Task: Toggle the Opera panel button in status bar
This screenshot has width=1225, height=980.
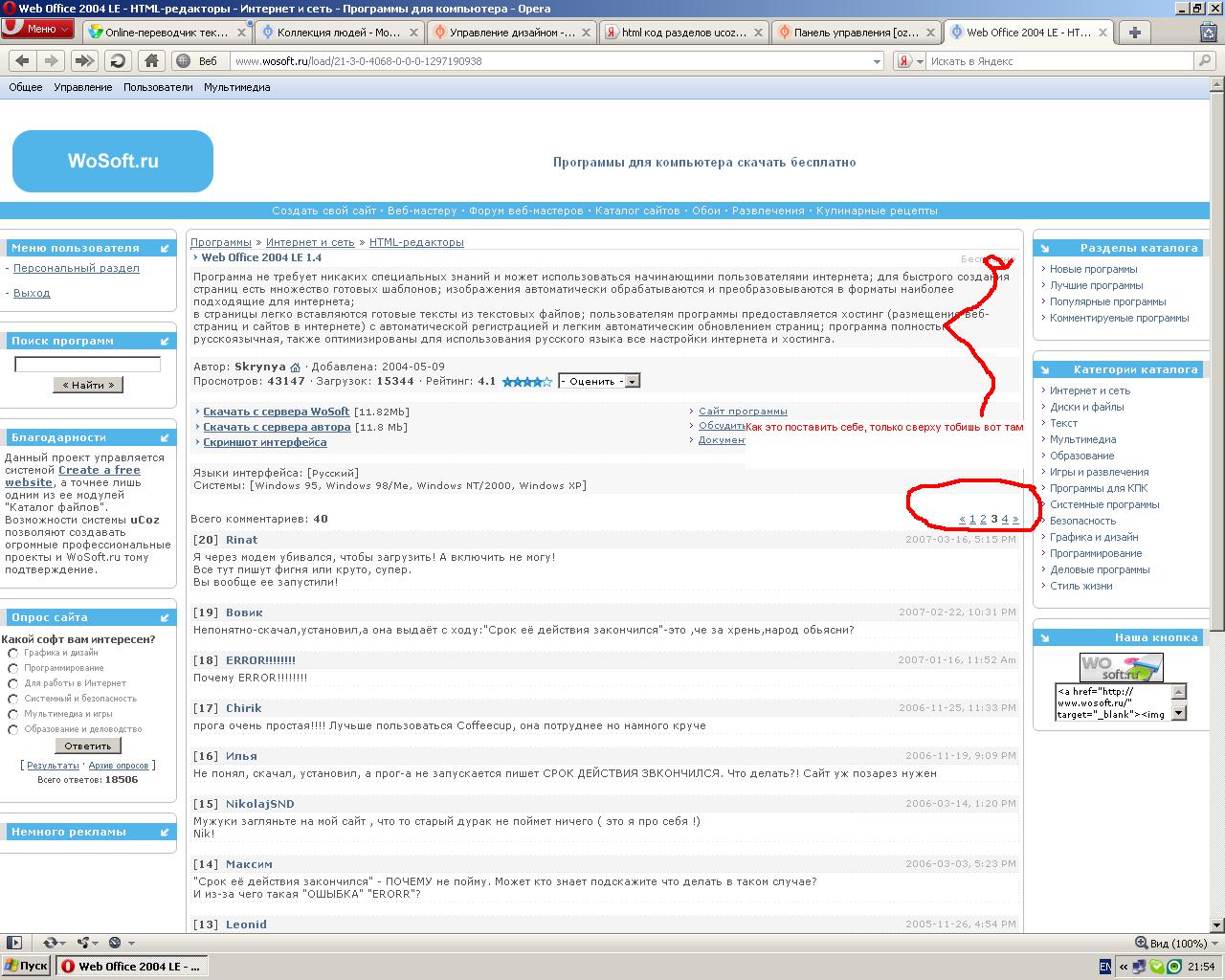Action: tap(13, 943)
